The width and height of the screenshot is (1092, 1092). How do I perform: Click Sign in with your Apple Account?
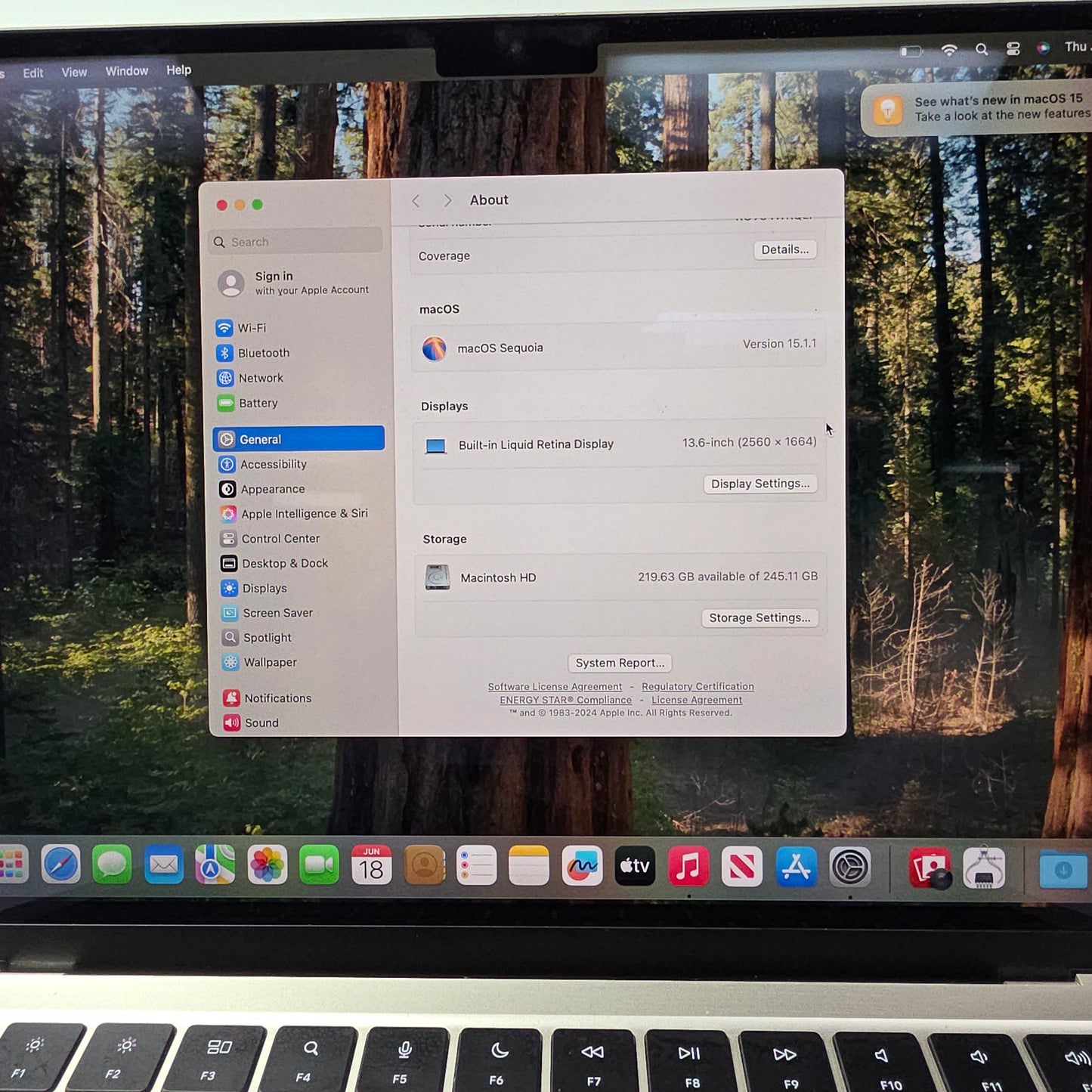point(295,283)
